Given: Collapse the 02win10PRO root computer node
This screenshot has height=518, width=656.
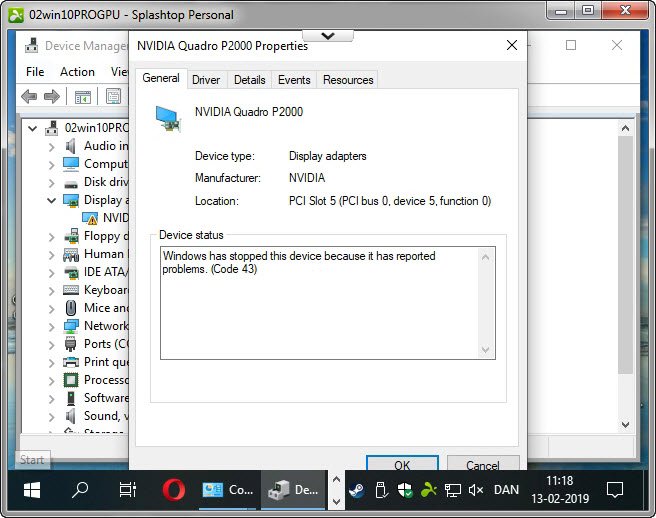Looking at the screenshot, I should 32,128.
